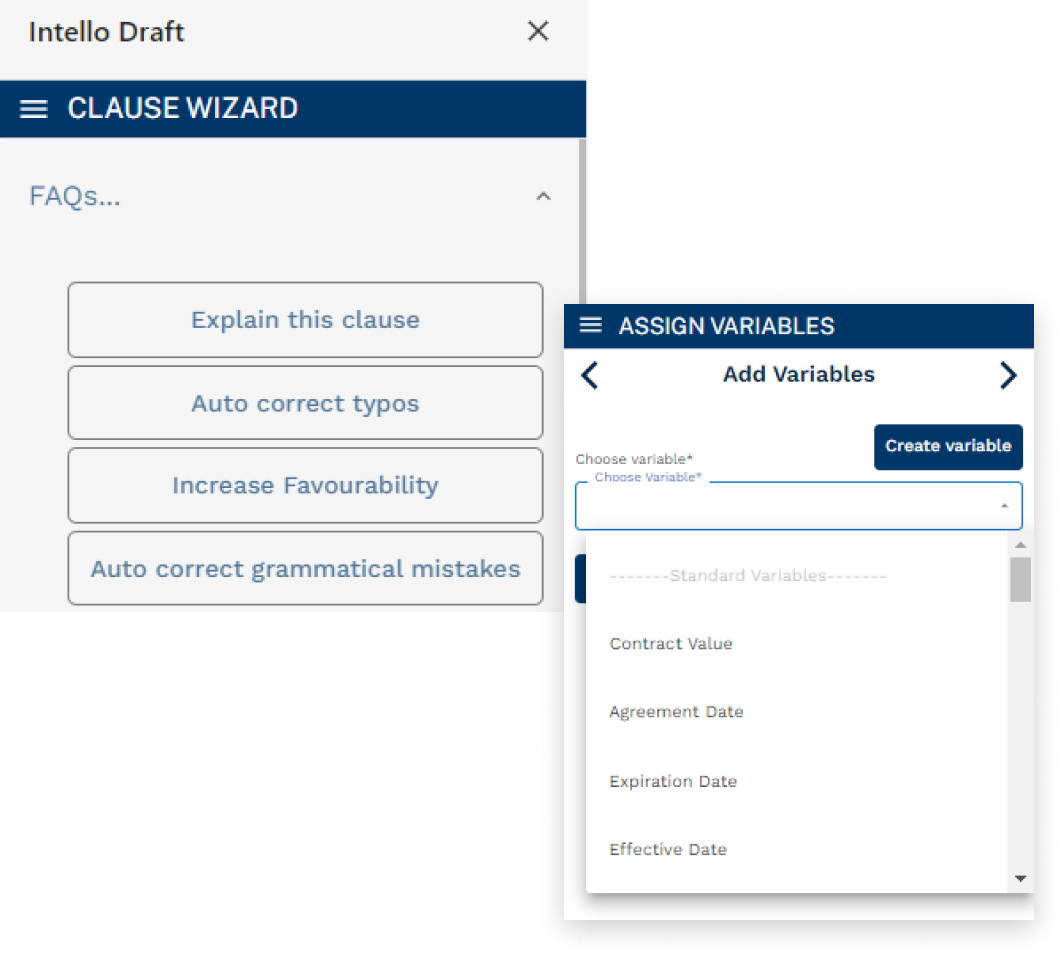
Task: Go back with the left arrow beside Add Variables
Action: 590,375
